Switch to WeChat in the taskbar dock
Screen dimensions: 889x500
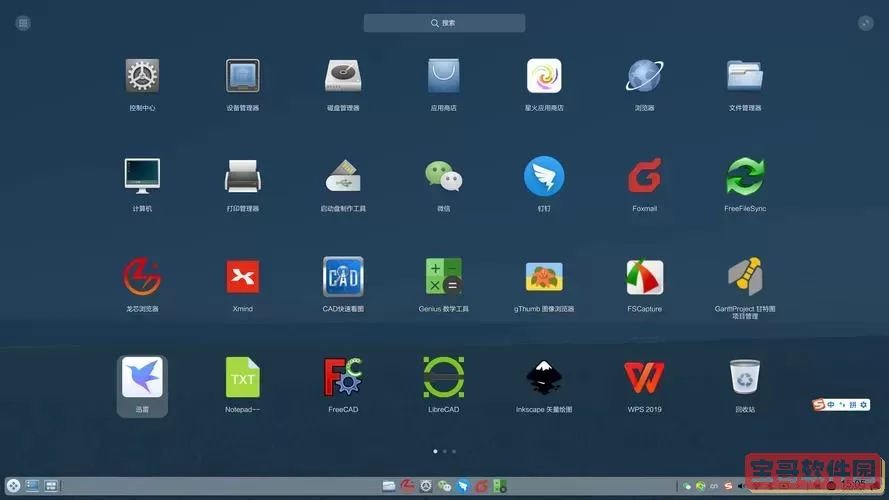[x=444, y=486]
